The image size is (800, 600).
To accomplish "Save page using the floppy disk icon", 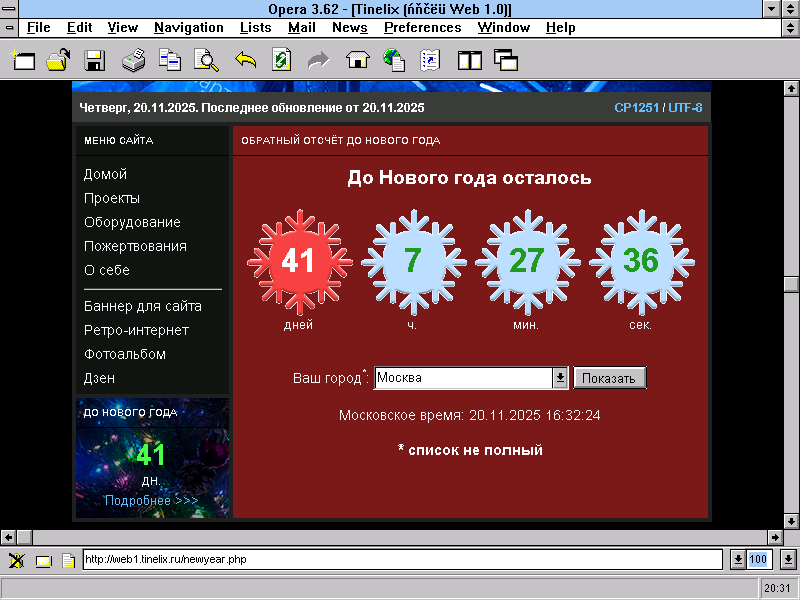I will (95, 61).
